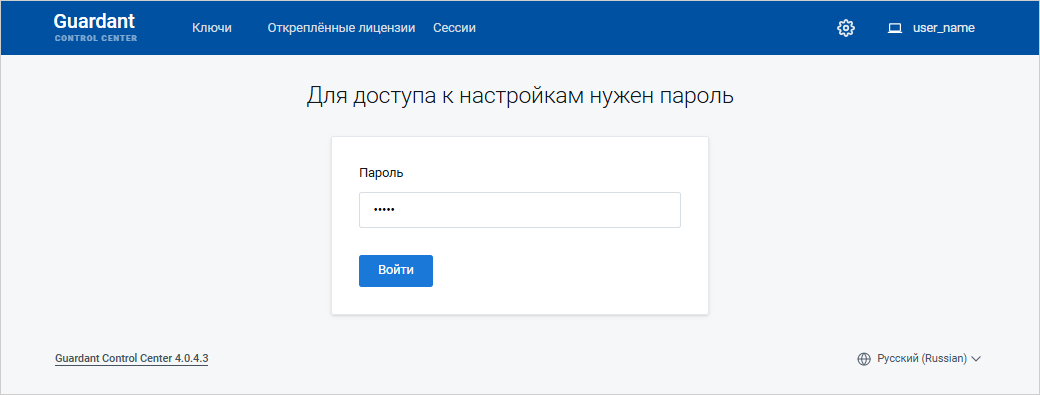Focus the Пароль password input field
This screenshot has height=395, width=1040.
point(520,210)
